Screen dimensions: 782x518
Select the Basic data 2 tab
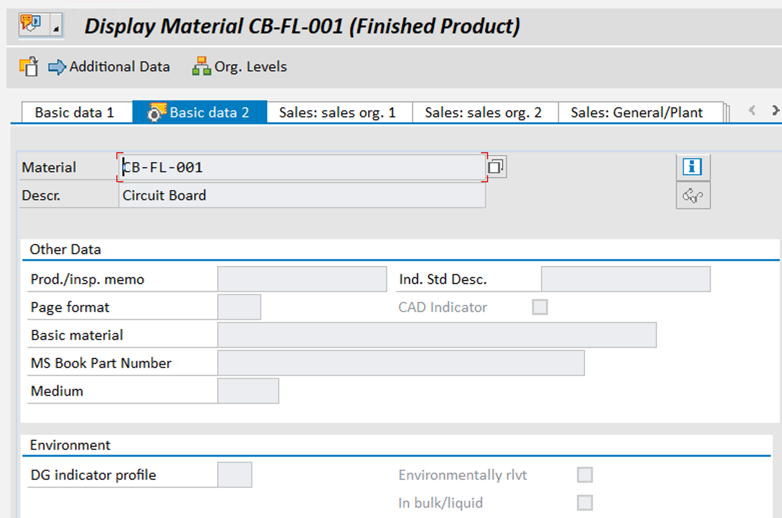click(x=199, y=112)
